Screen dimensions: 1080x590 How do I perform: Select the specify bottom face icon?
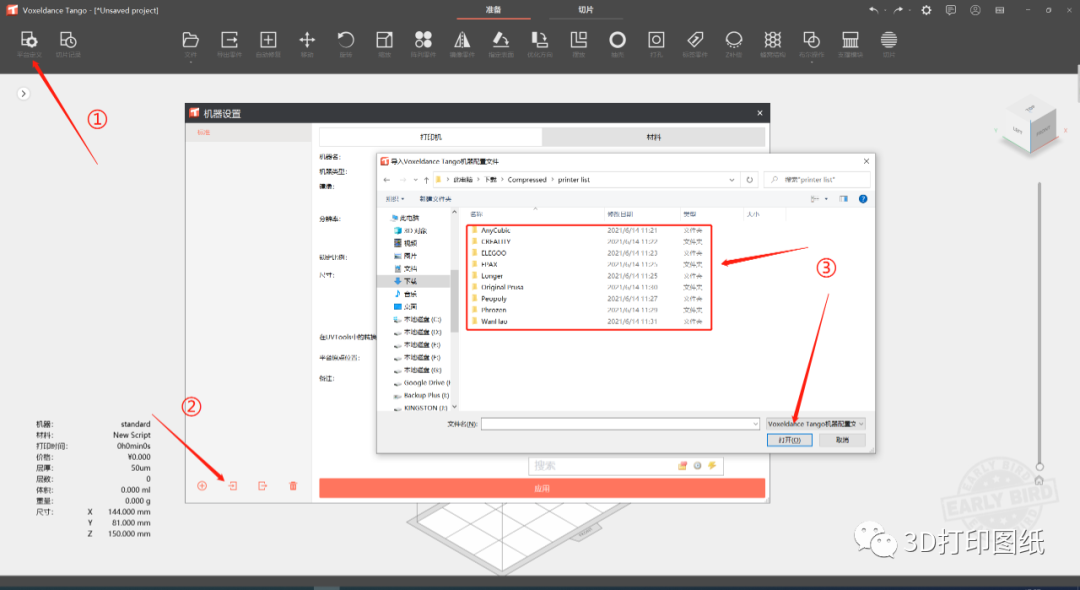click(x=501, y=40)
